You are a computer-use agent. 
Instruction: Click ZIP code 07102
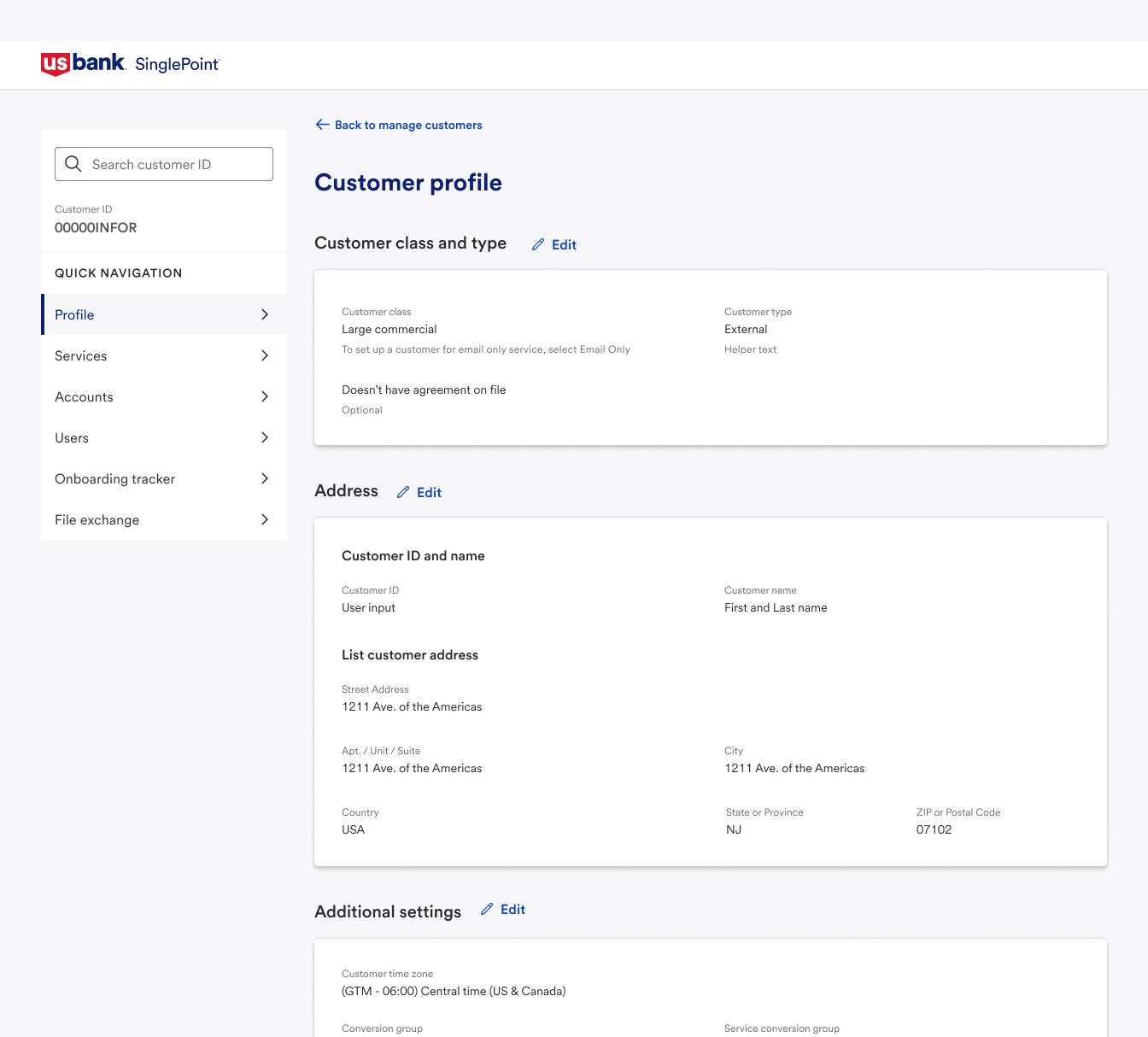(934, 829)
